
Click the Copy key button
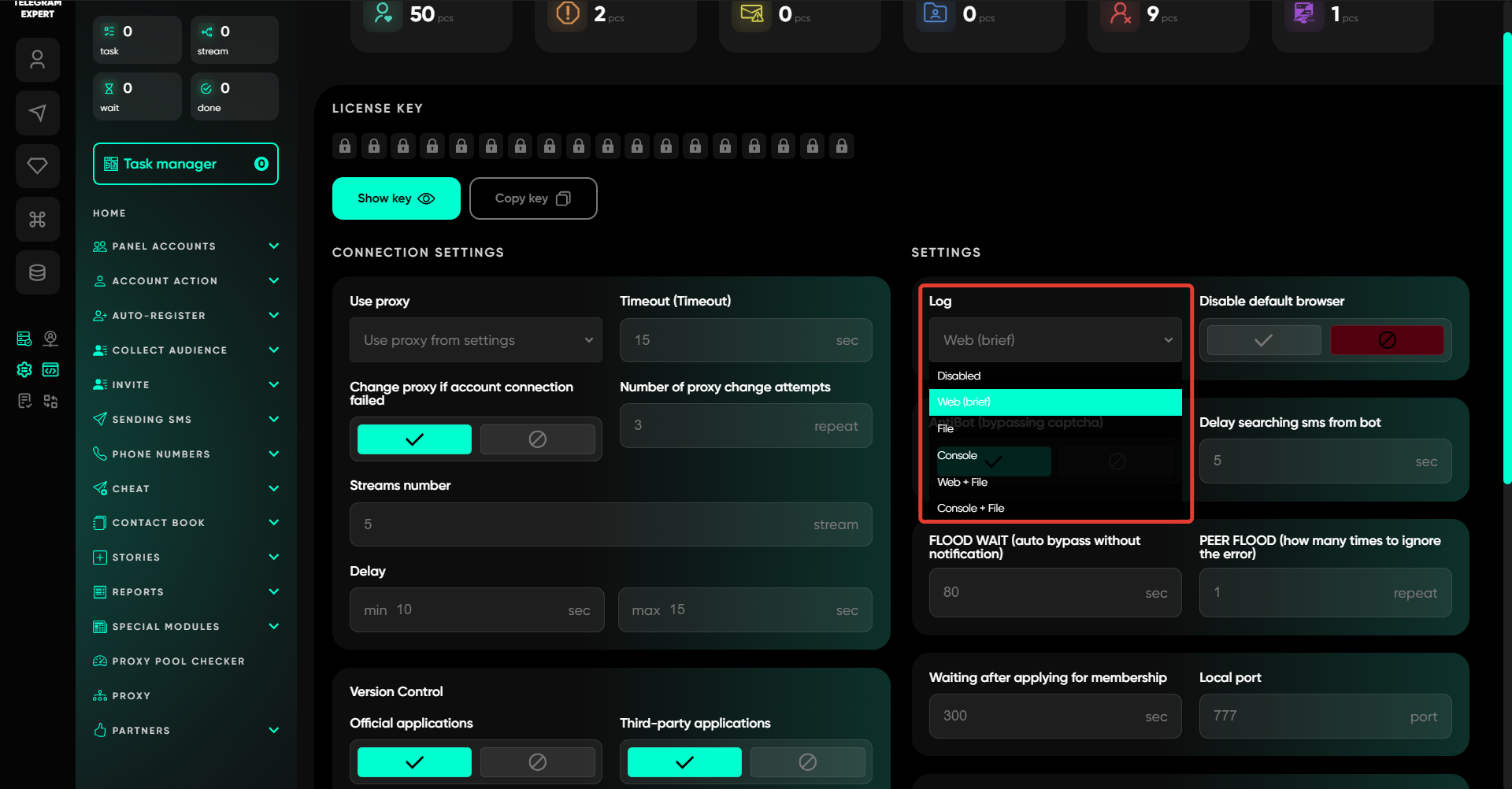(533, 198)
